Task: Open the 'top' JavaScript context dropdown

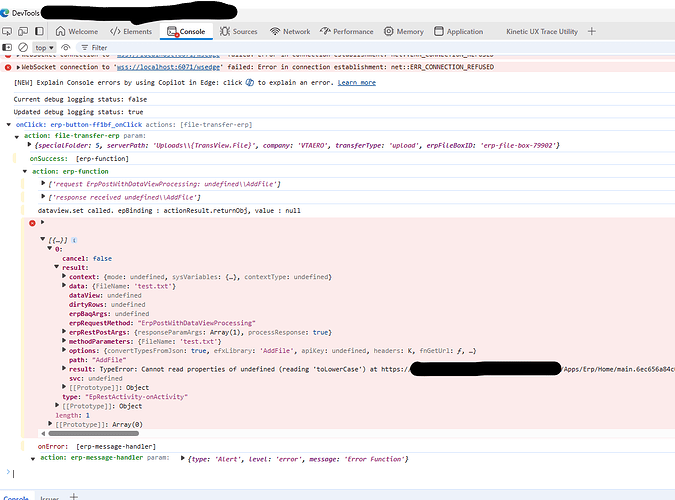Action: tap(44, 48)
